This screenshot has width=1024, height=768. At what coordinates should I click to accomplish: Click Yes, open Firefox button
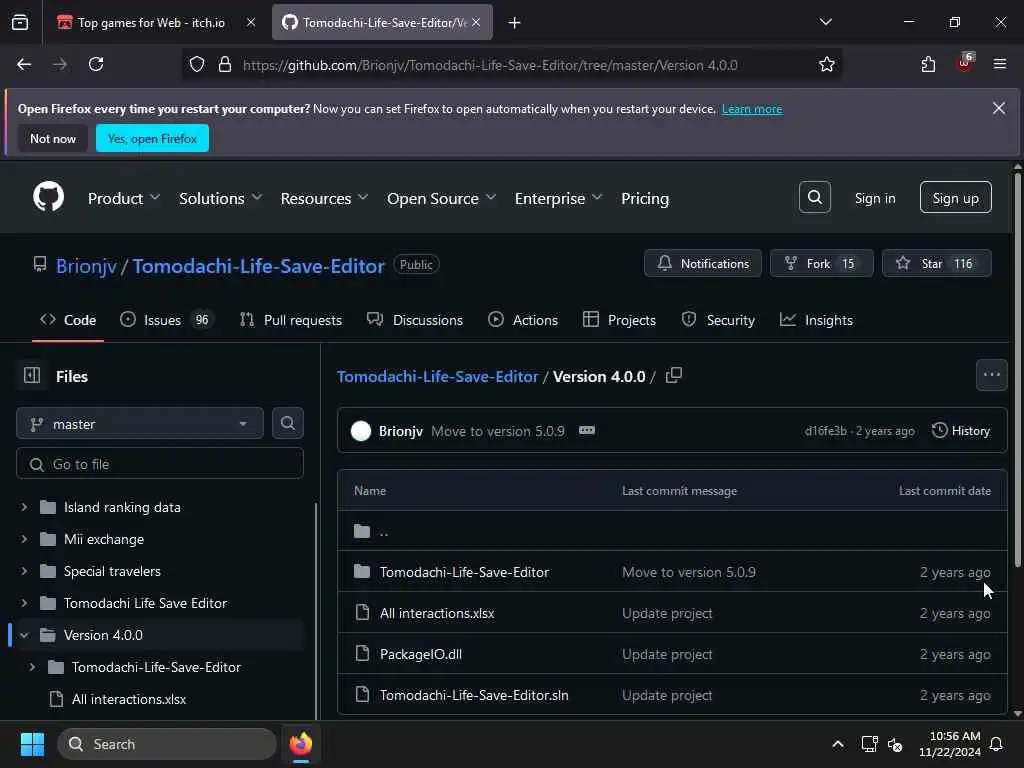pyautogui.click(x=152, y=138)
